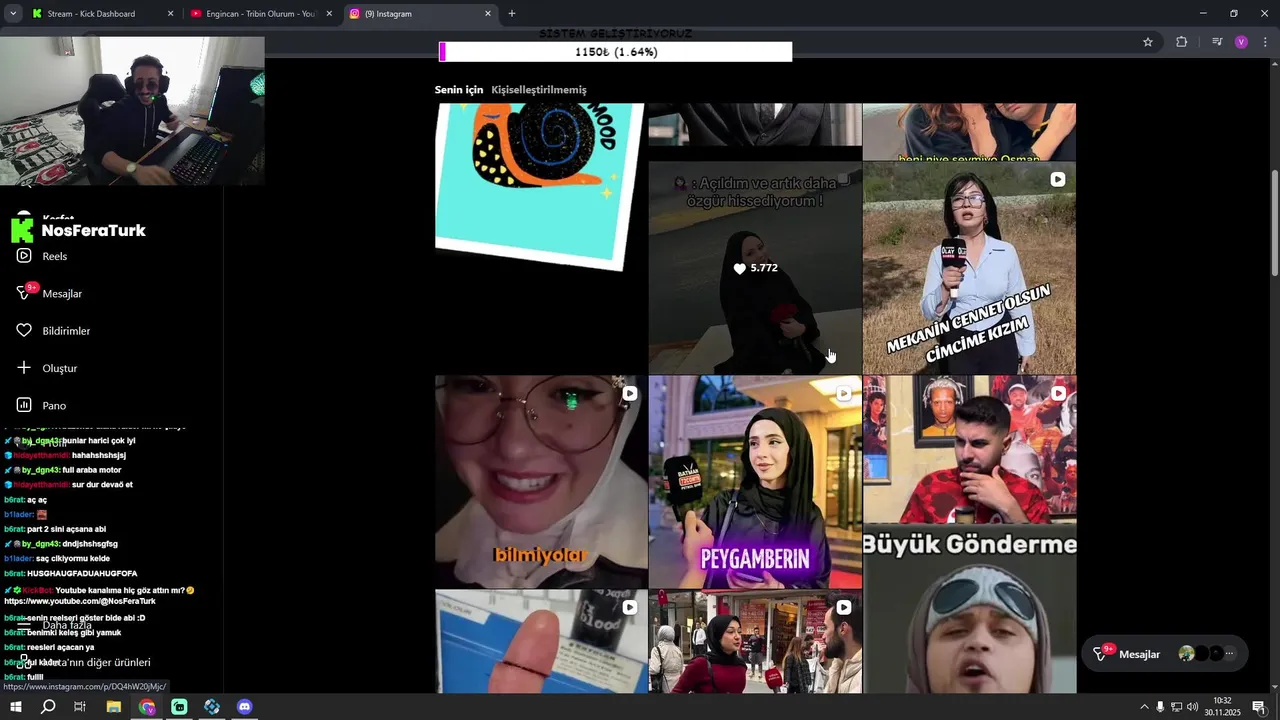The image size is (1280, 720).
Task: Open volume control in system tray
Action: click(1192, 707)
